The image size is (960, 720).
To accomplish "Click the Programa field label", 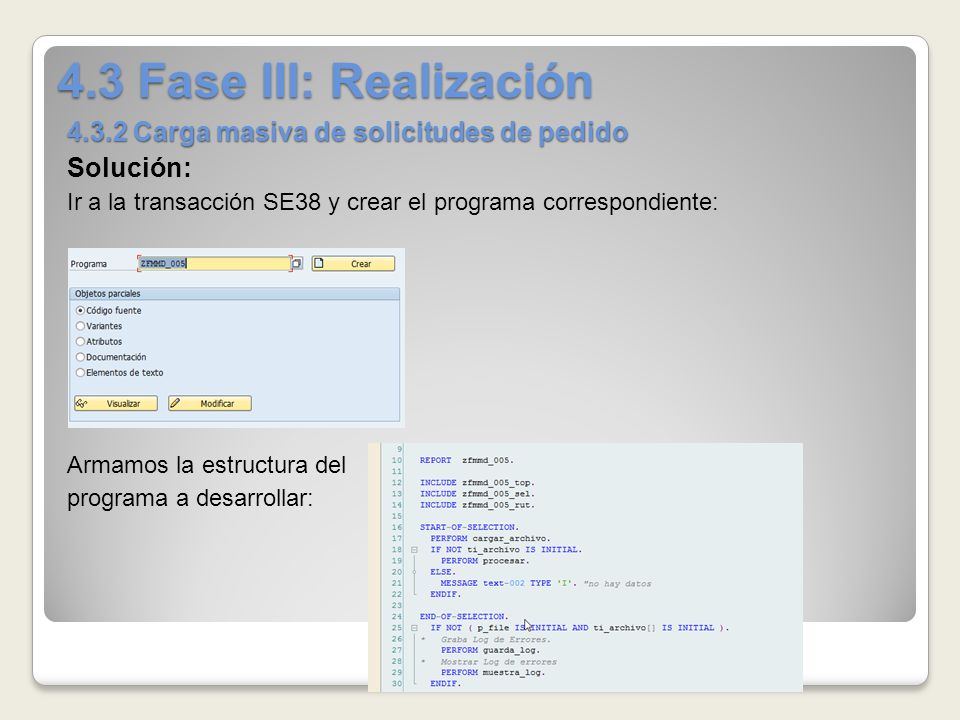I will coord(89,264).
